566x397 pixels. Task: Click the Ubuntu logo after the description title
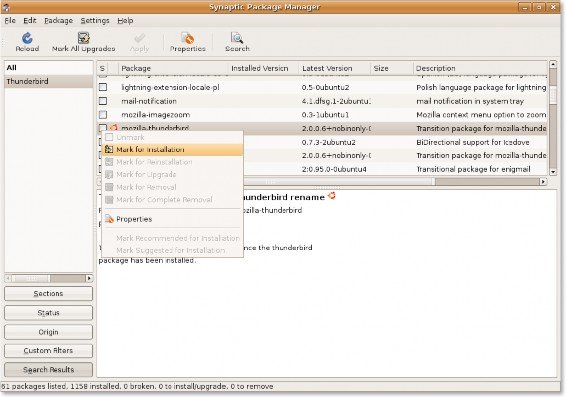331,196
